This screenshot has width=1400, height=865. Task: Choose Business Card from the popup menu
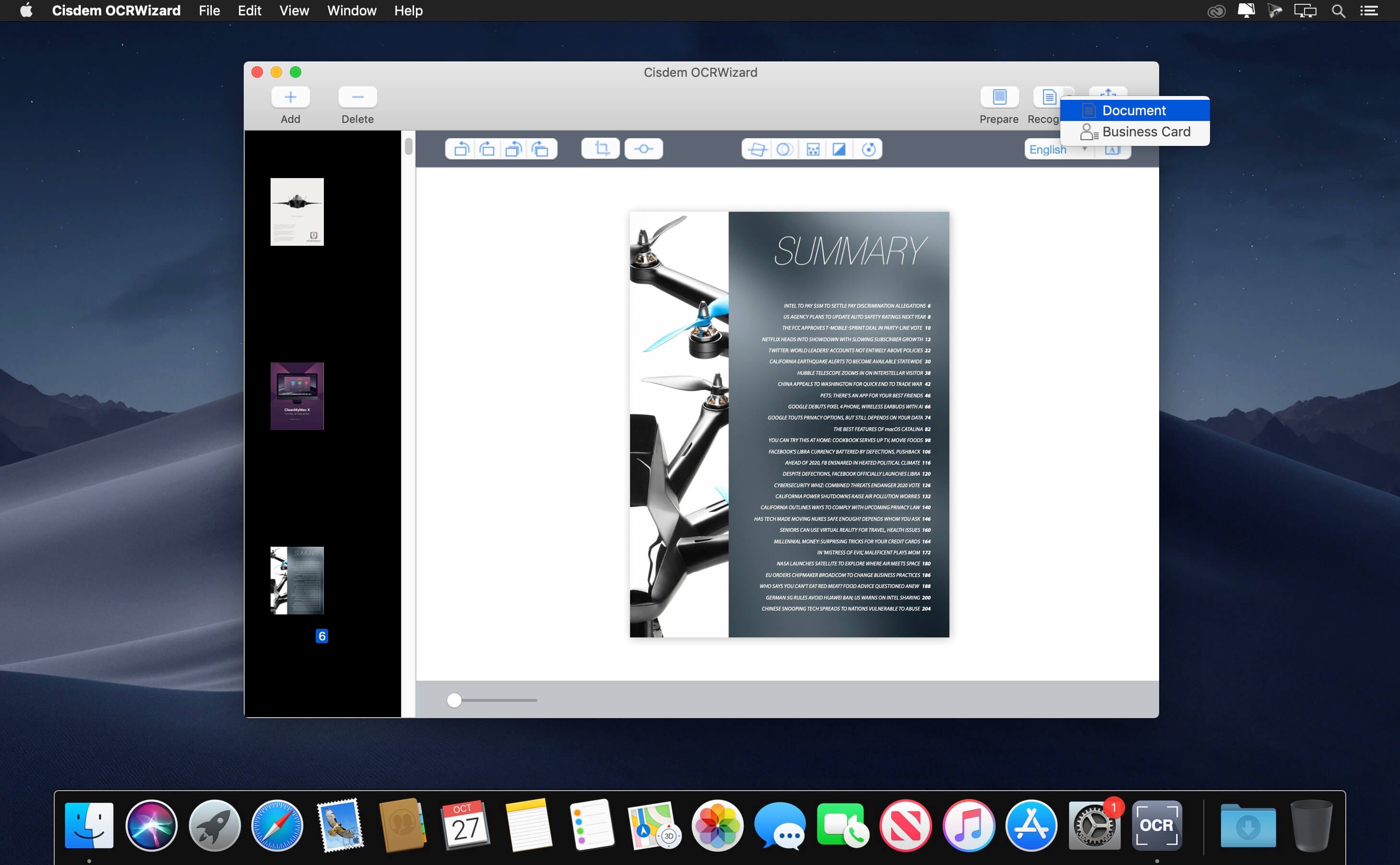[x=1135, y=132]
